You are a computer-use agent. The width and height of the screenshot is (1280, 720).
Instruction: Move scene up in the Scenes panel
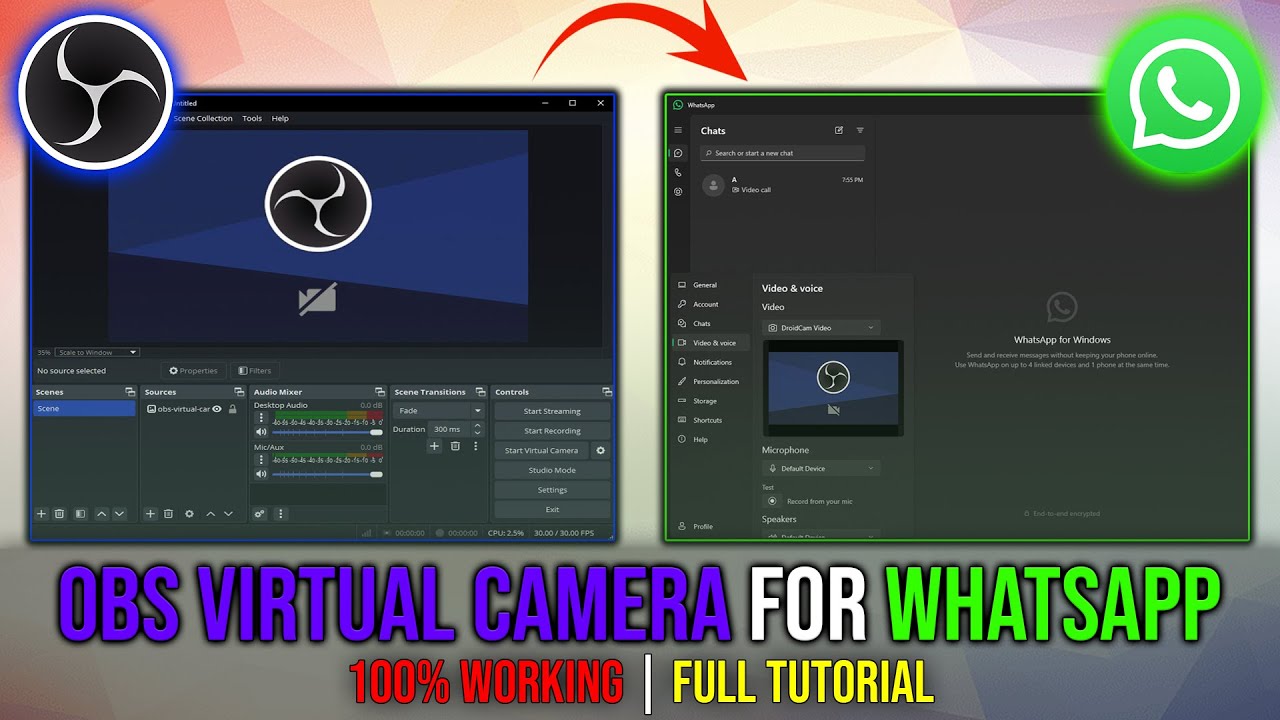pyautogui.click(x=101, y=513)
